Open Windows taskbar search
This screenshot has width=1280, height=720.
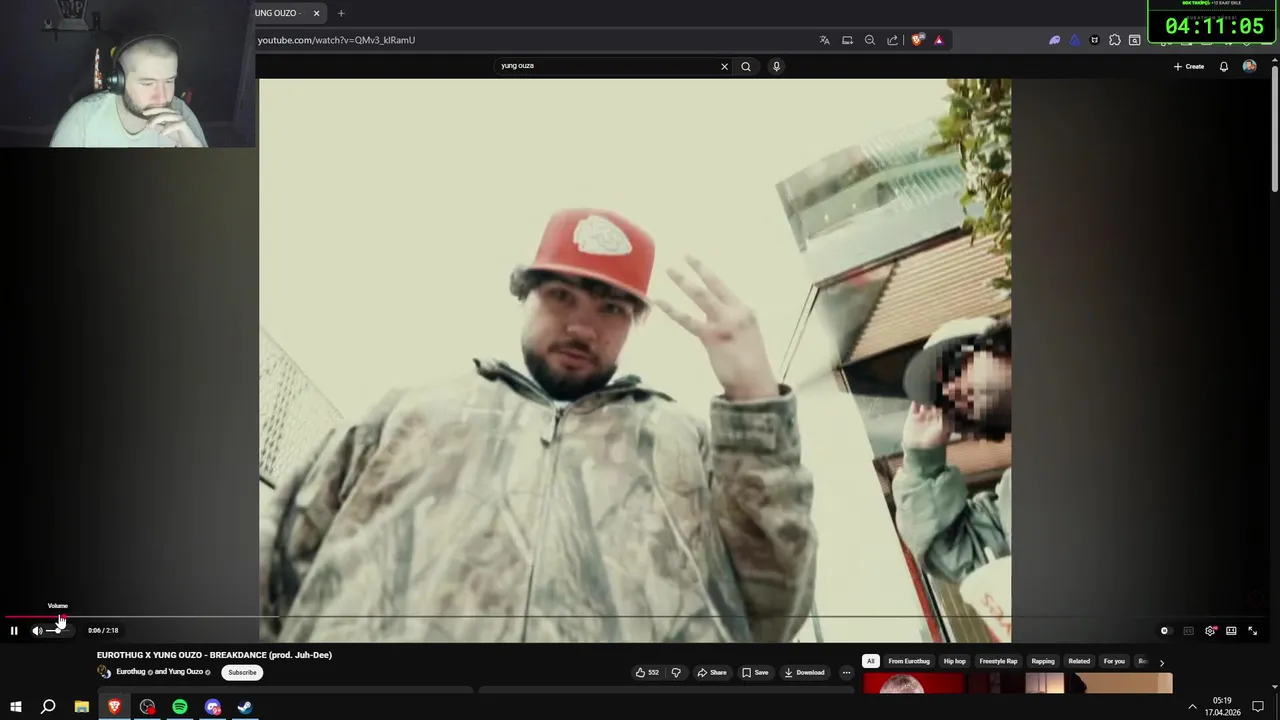(48, 707)
